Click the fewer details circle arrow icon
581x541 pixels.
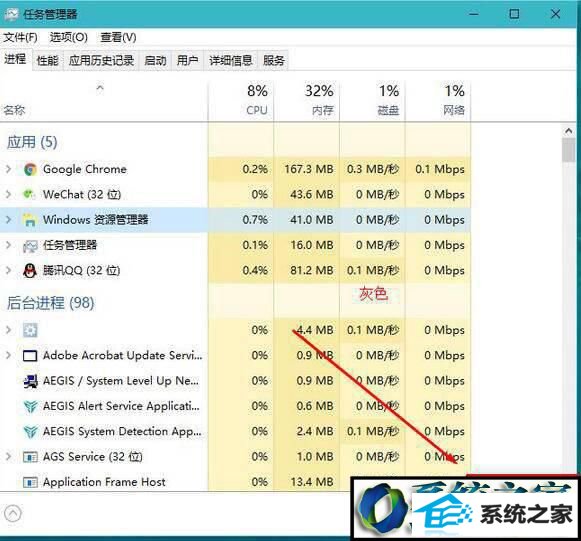coord(13,514)
